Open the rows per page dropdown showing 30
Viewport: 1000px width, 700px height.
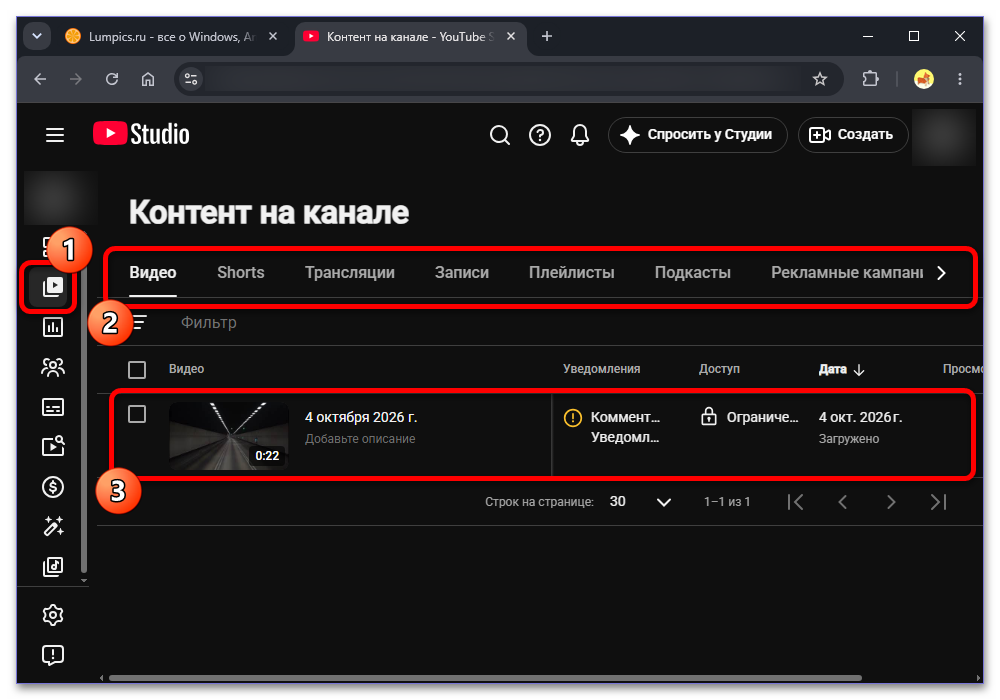[640, 502]
